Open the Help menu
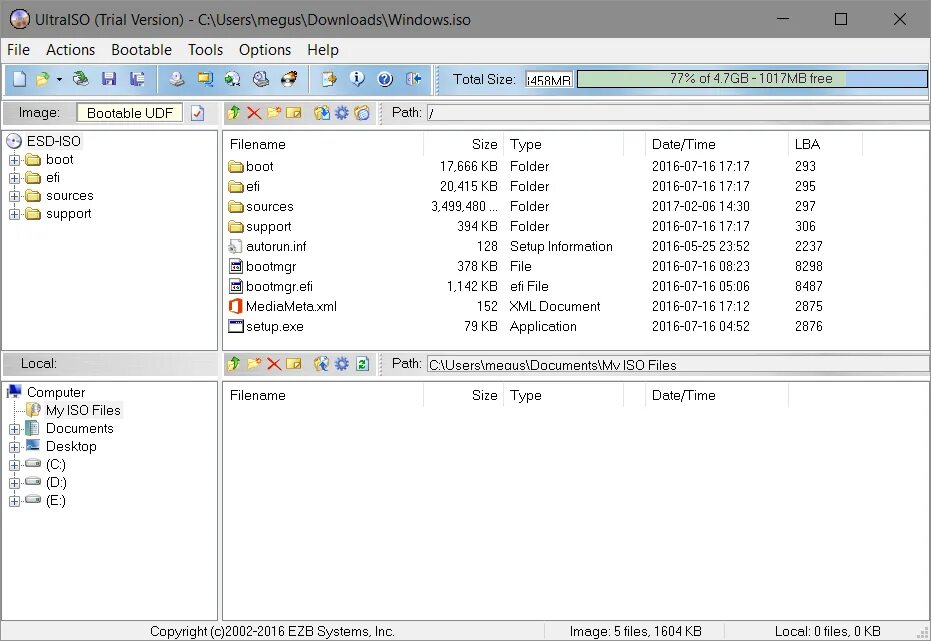 (x=323, y=50)
